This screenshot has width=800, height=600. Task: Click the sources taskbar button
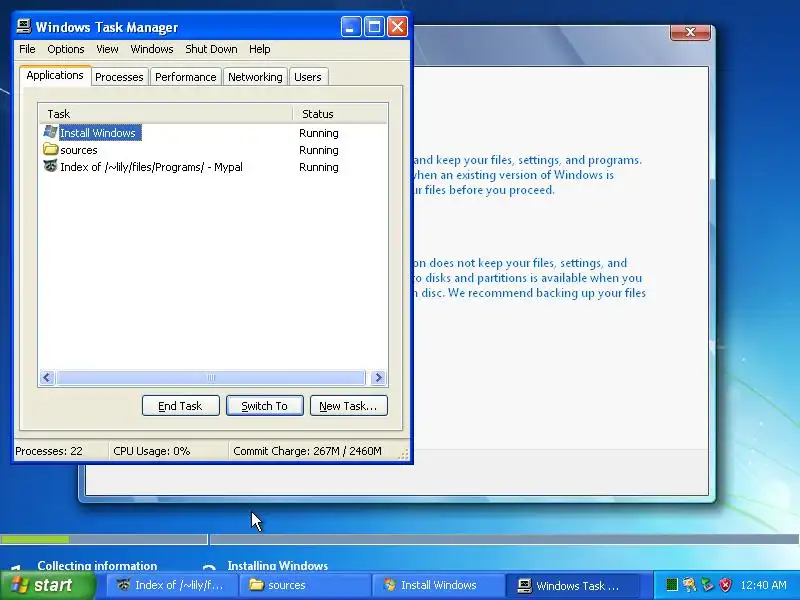click(x=305, y=585)
